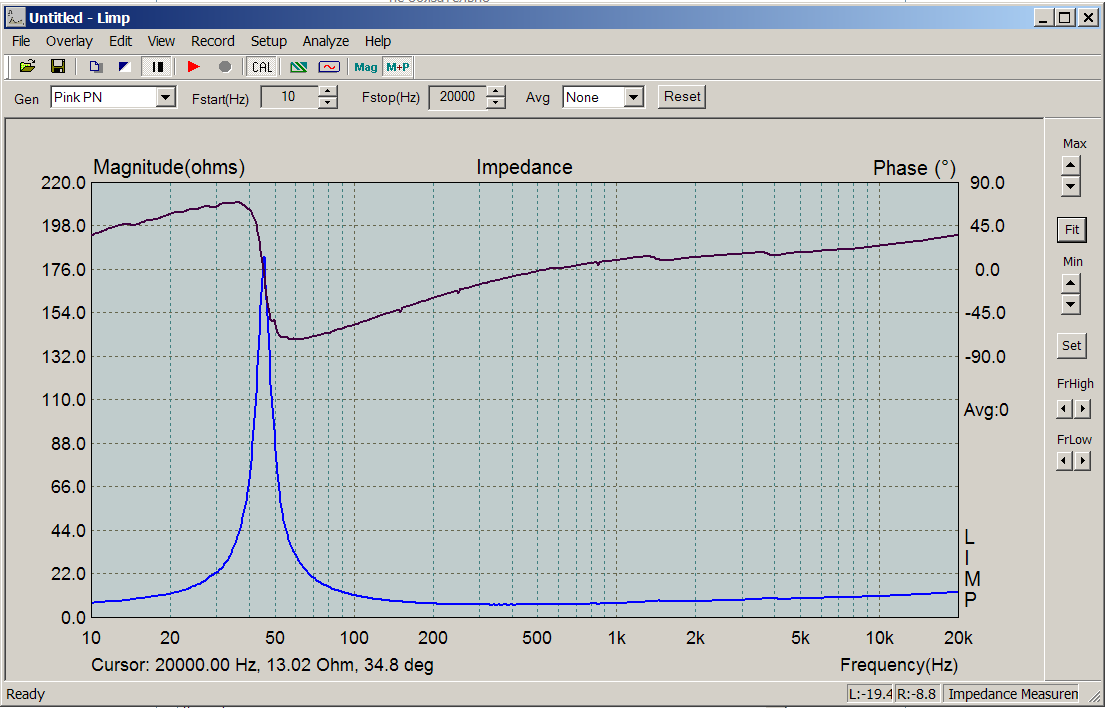Expand the Gen Pink PN dropdown
This screenshot has width=1106, height=708.
coord(166,97)
